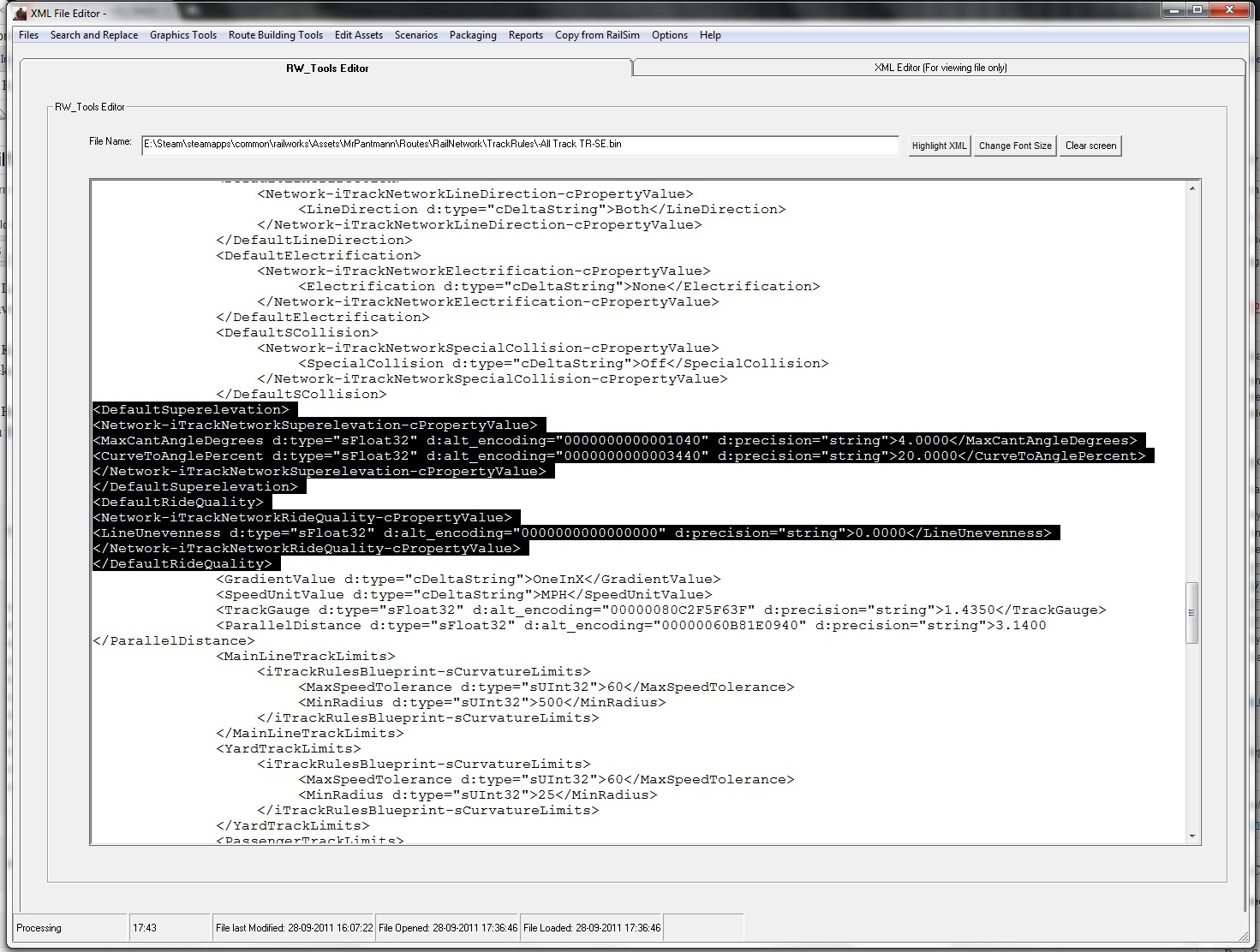Click the LineDirection Both line
The height and width of the screenshot is (952, 1260).
[x=541, y=210]
